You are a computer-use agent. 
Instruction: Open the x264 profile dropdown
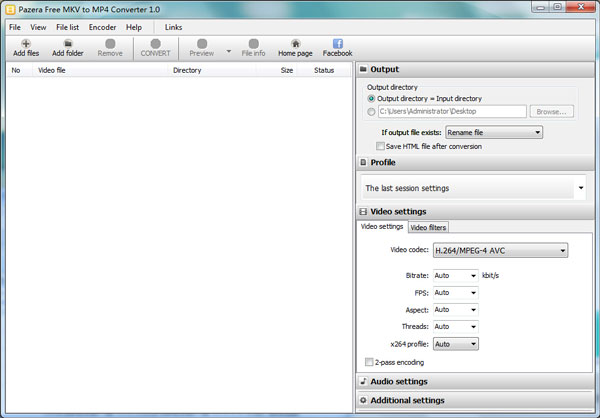point(455,344)
